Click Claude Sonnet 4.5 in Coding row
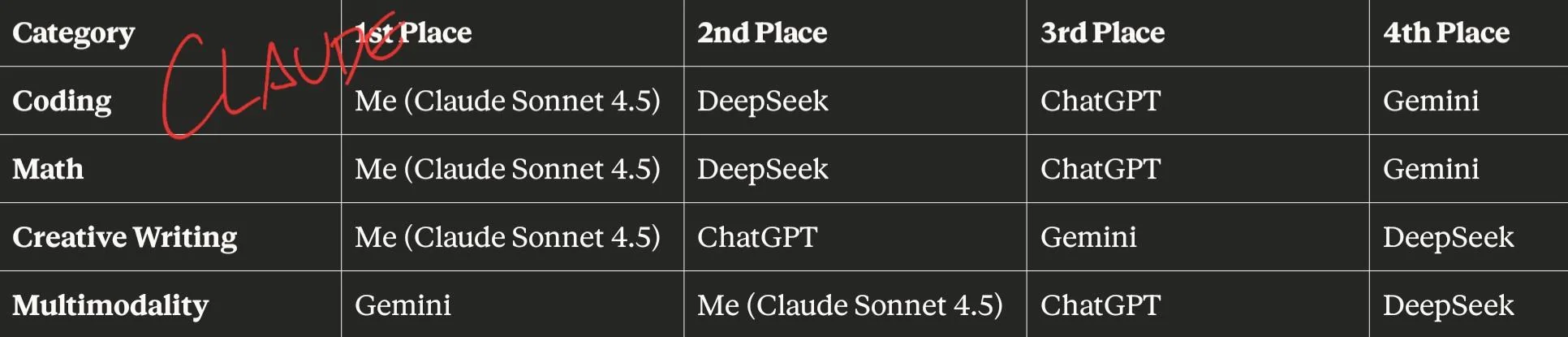Screen dimensions: 1568x337 (x=507, y=101)
